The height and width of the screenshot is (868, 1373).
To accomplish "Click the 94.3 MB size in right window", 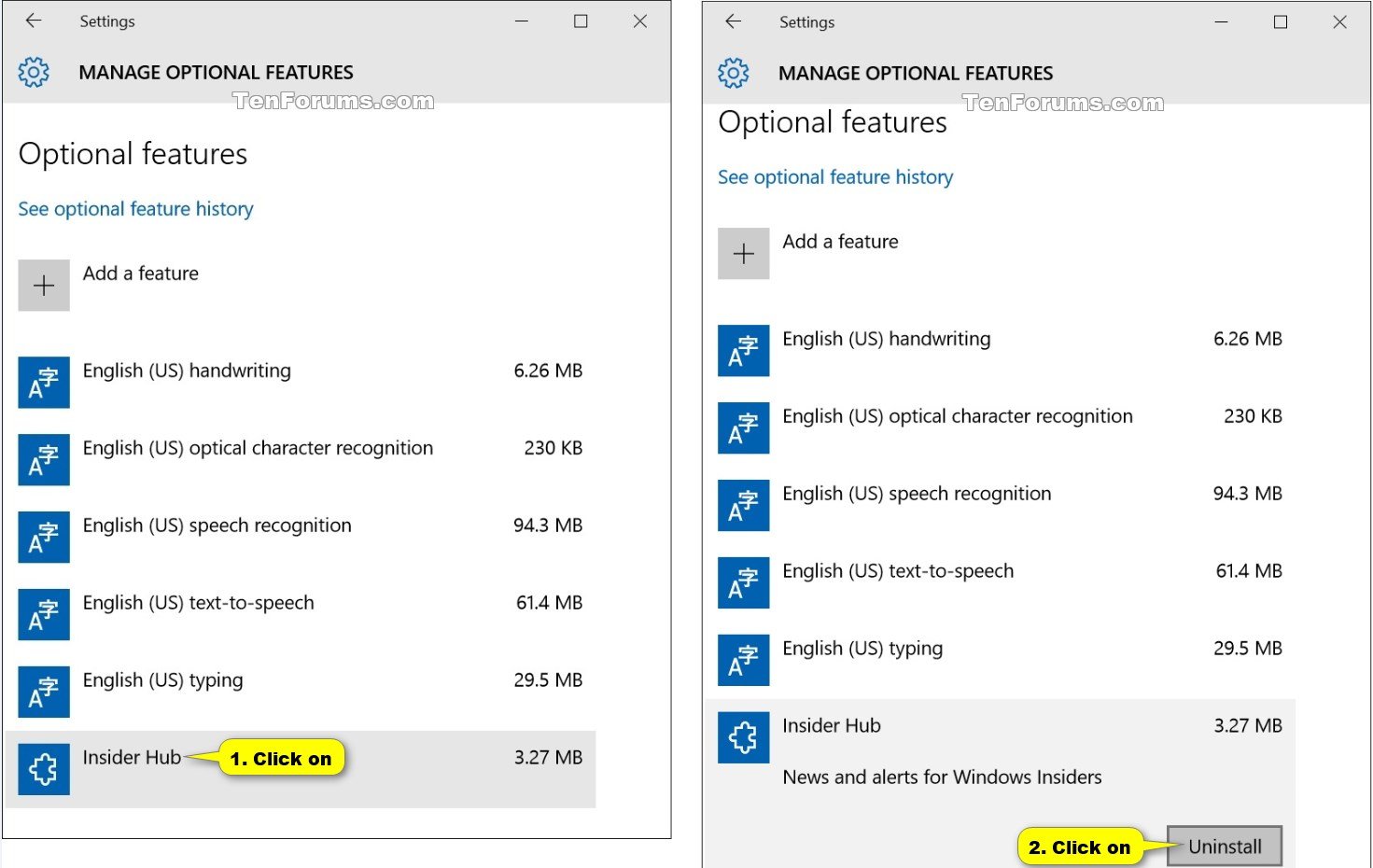I will coord(1248,495).
